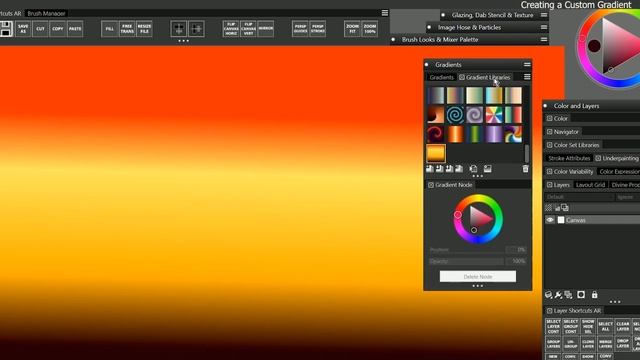Click the Position slider in Gradient Node
Viewport: 640px width, 360px height.
pyautogui.click(x=467, y=249)
